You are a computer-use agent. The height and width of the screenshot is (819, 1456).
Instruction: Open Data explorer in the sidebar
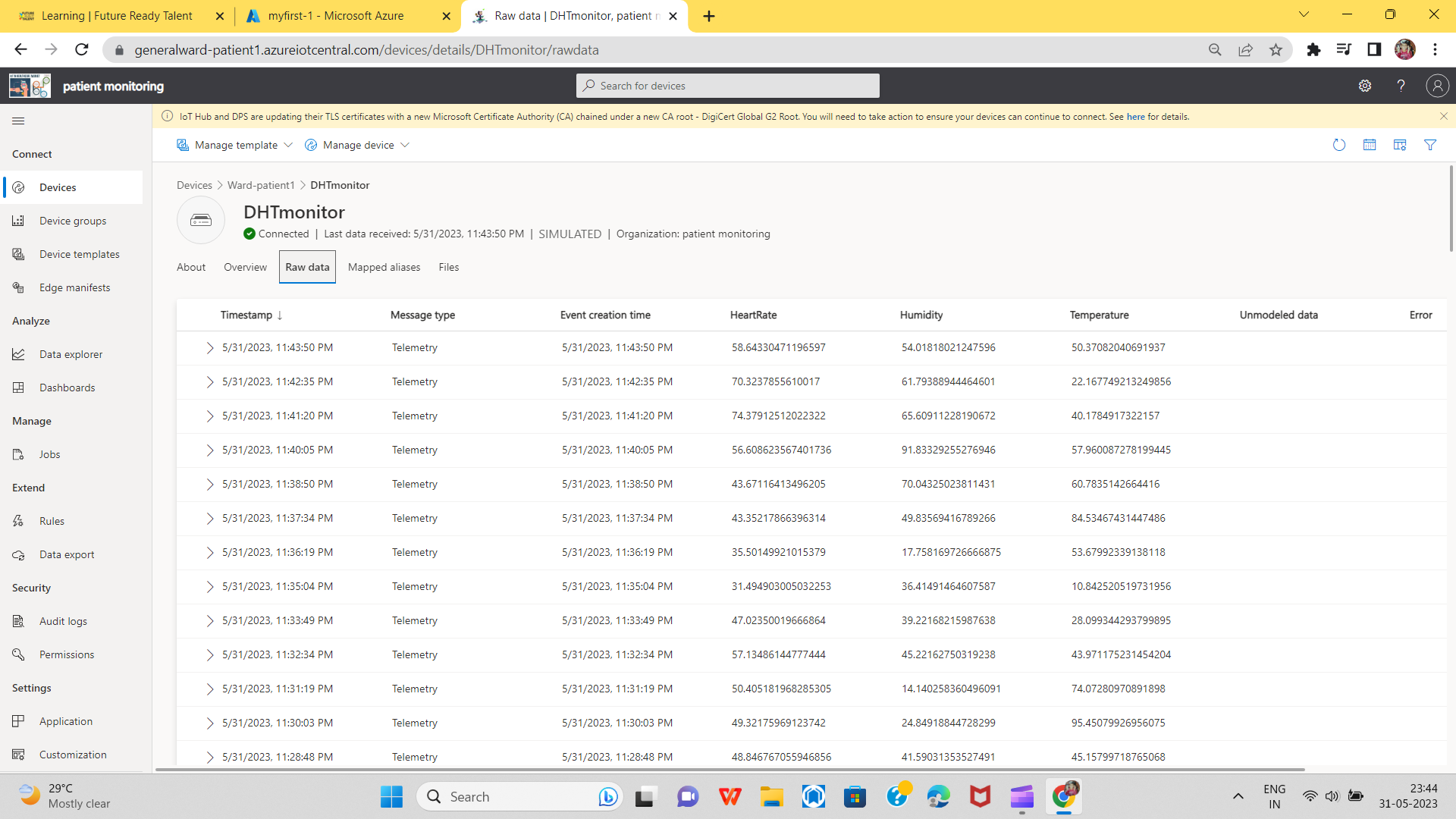[x=71, y=353]
